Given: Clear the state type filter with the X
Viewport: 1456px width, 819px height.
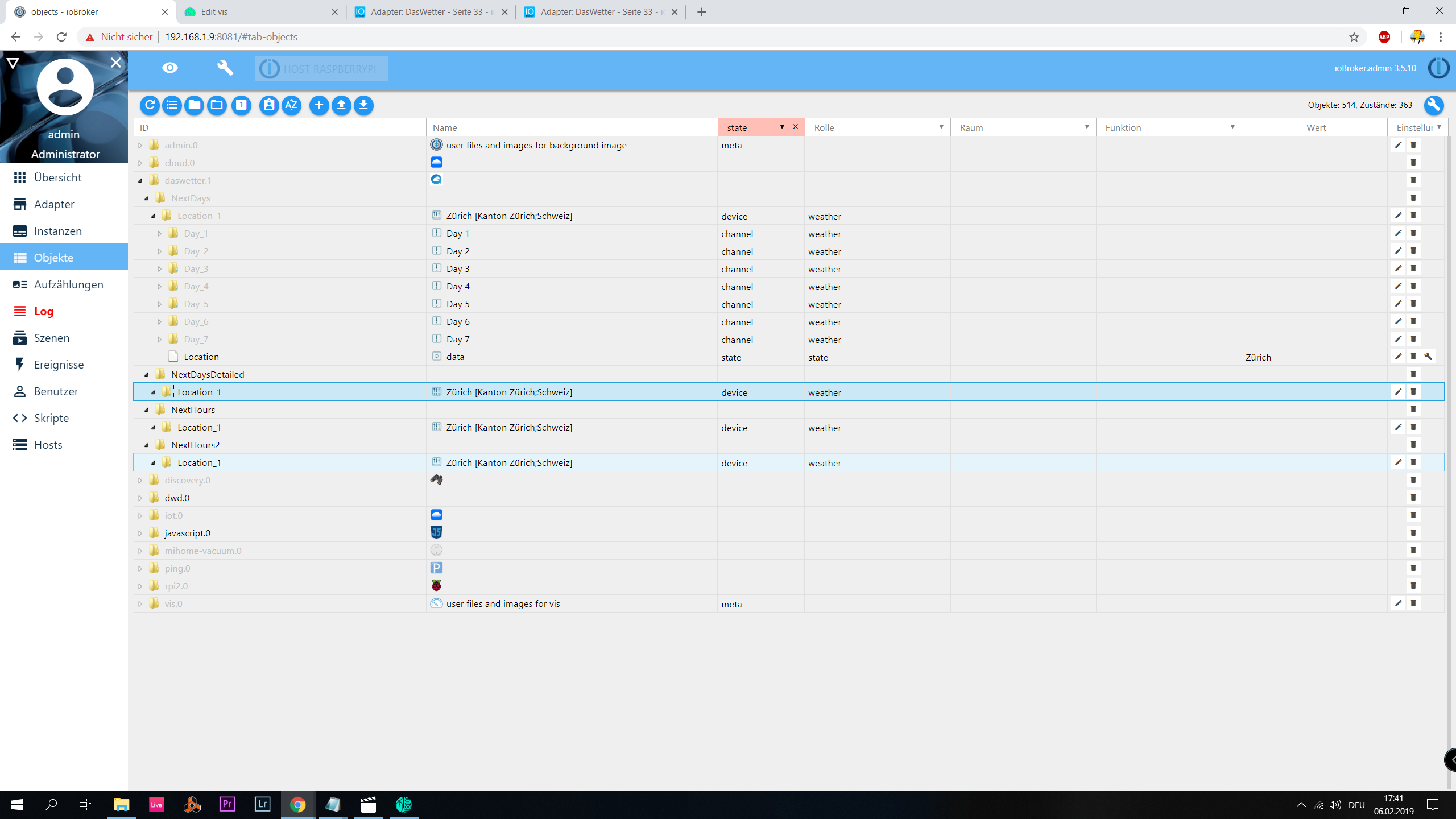Looking at the screenshot, I should pos(796,127).
